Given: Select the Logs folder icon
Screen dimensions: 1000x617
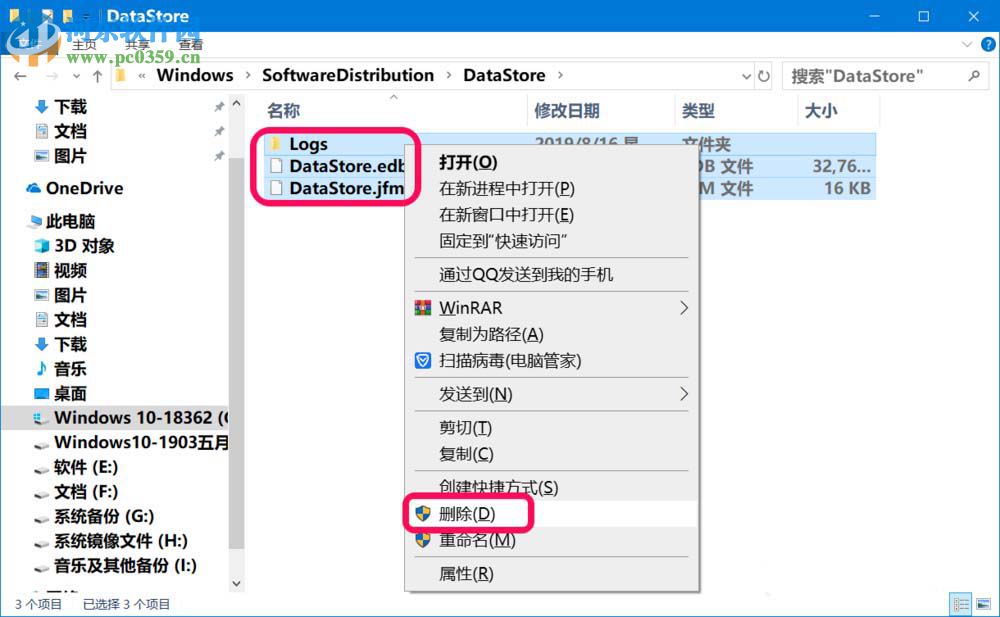Looking at the screenshot, I should point(275,144).
